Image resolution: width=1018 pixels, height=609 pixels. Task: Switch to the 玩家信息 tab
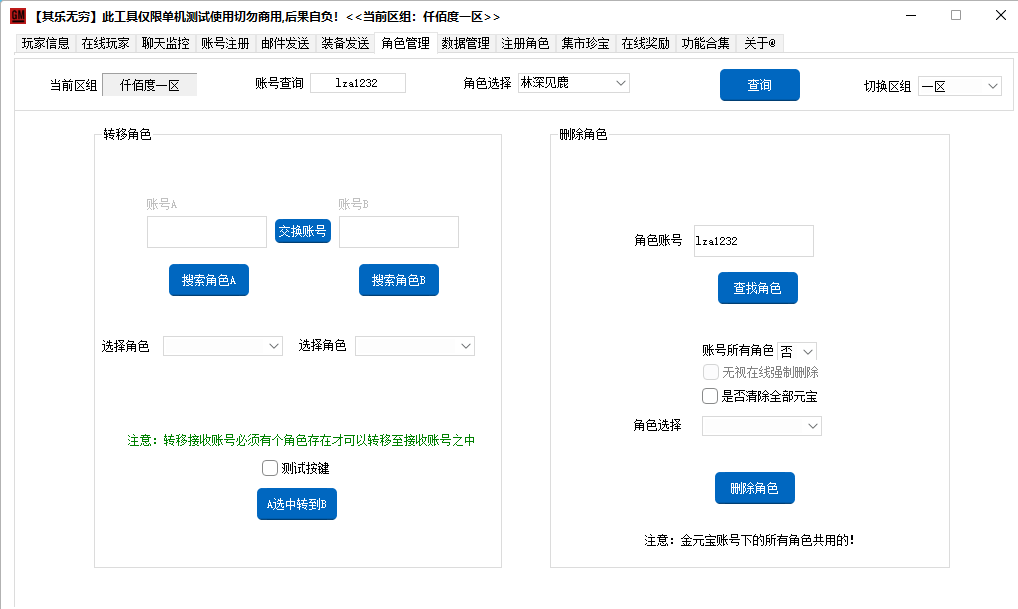pos(46,43)
